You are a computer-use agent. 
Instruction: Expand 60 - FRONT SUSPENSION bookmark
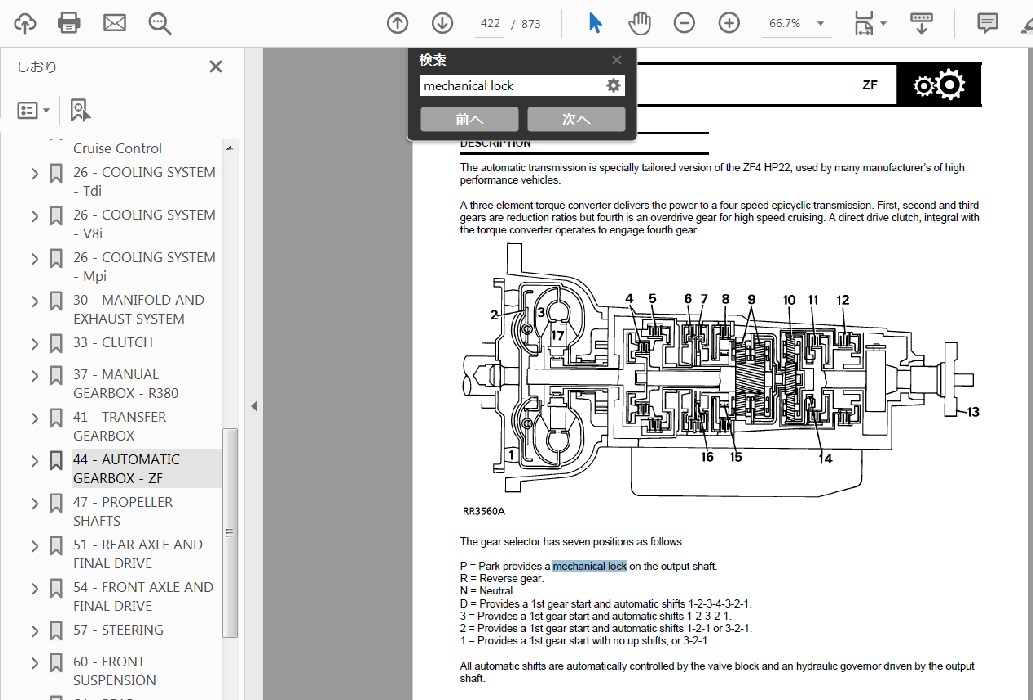pos(35,663)
